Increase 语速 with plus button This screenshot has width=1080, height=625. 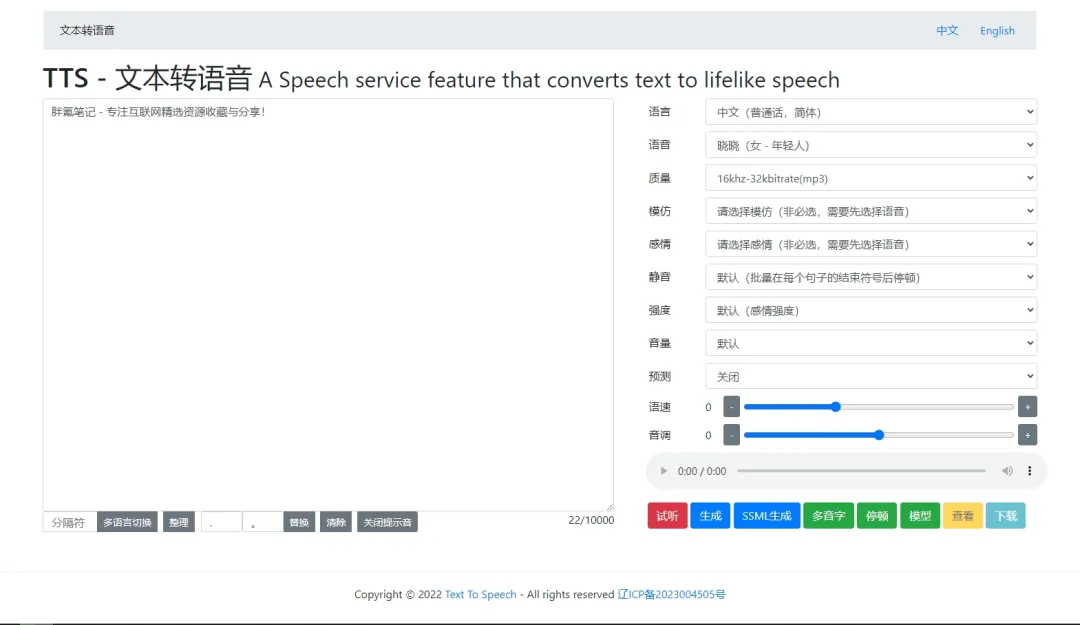(1028, 407)
